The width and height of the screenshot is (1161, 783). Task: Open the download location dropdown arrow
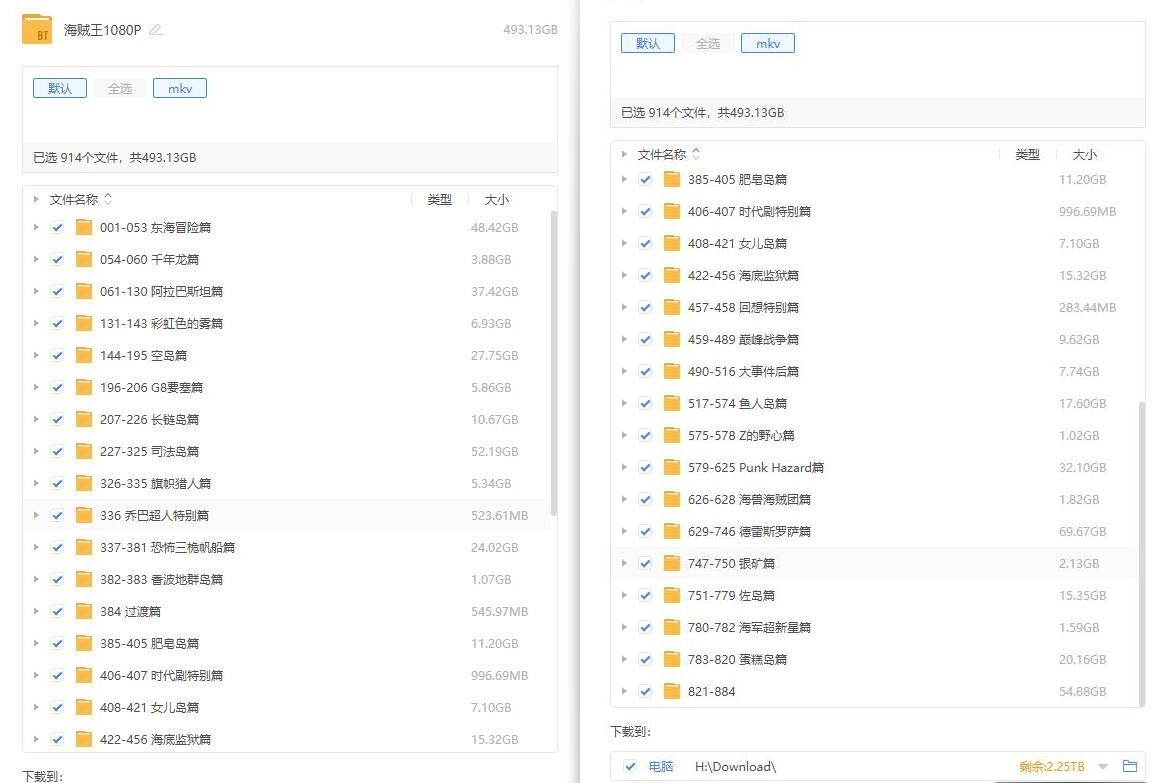1103,766
